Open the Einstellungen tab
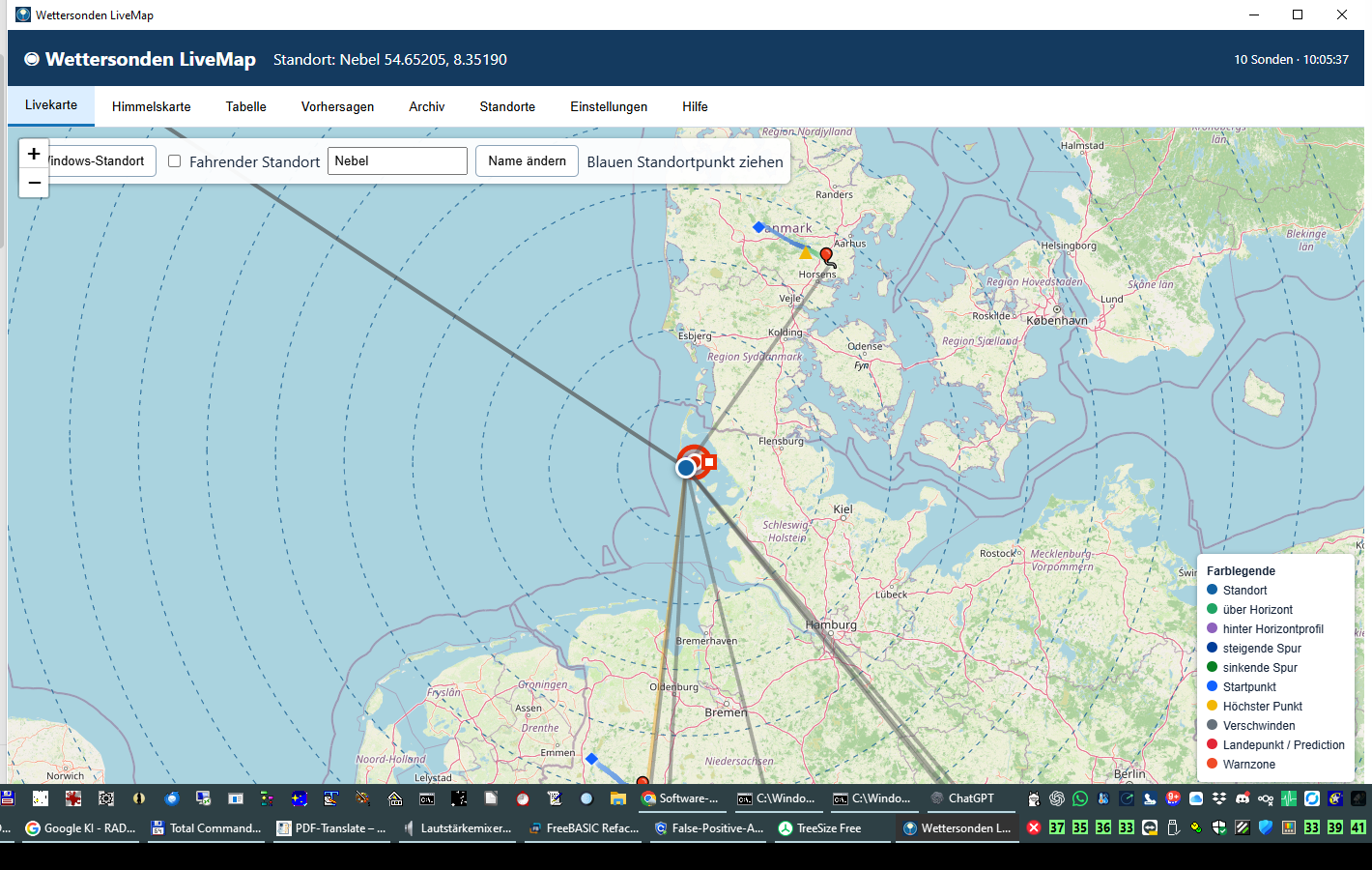1372x870 pixels. tap(609, 106)
